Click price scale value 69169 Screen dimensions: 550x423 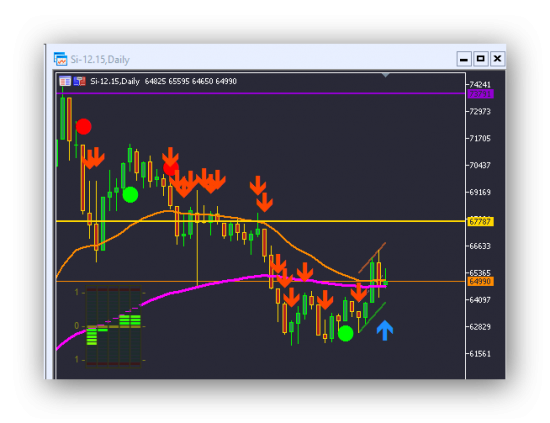480,192
